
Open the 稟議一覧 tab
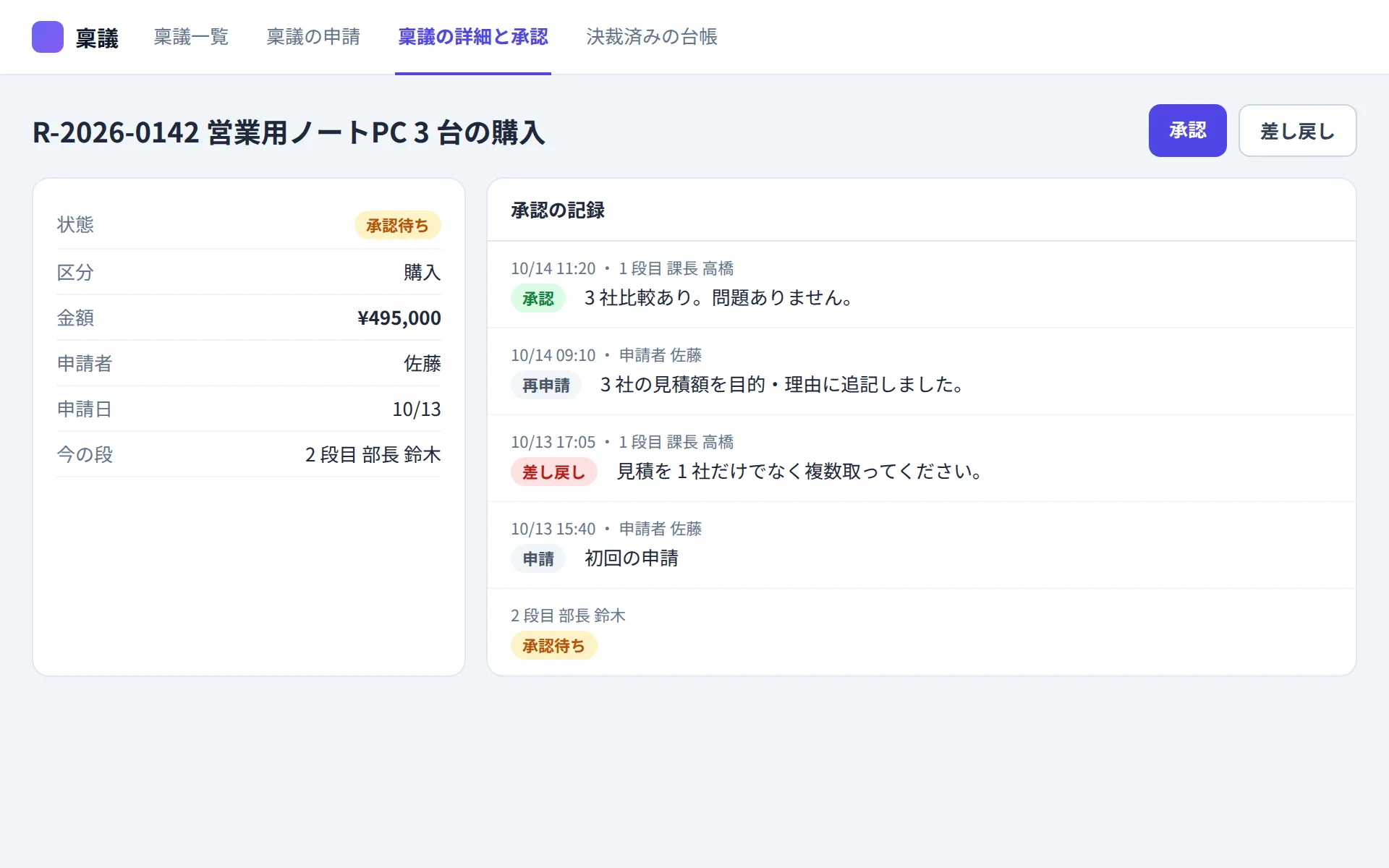[191, 37]
